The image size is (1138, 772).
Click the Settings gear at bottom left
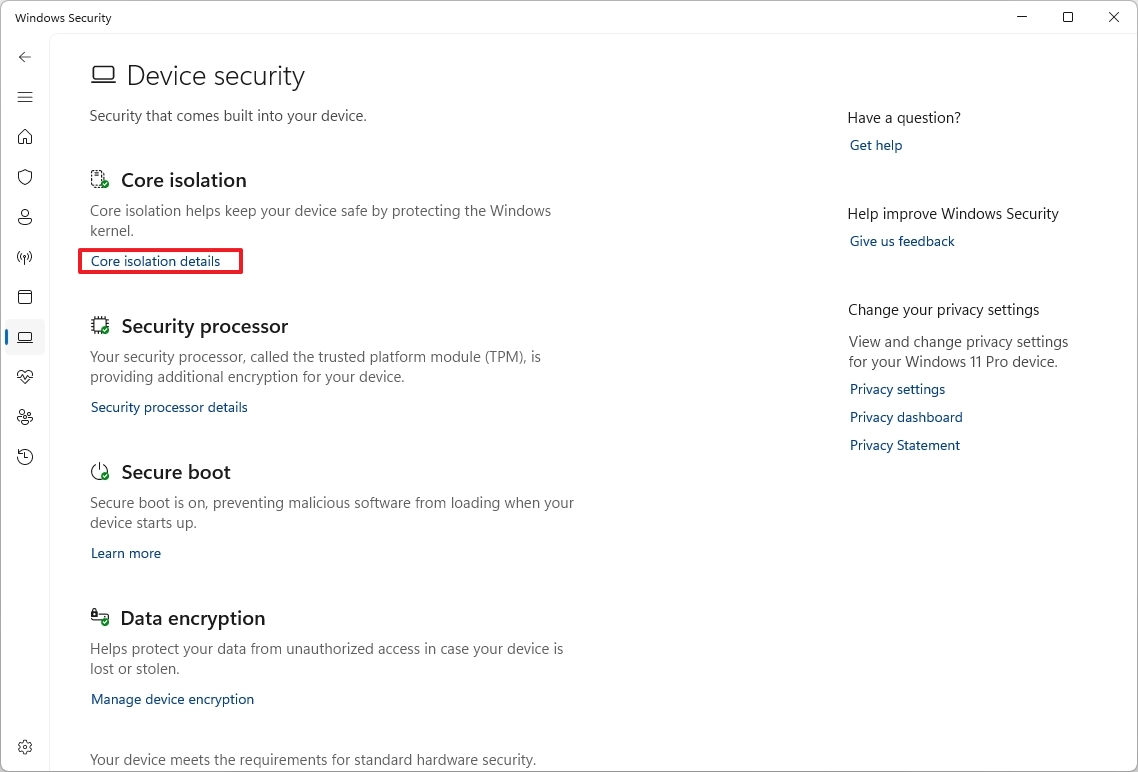coord(25,746)
